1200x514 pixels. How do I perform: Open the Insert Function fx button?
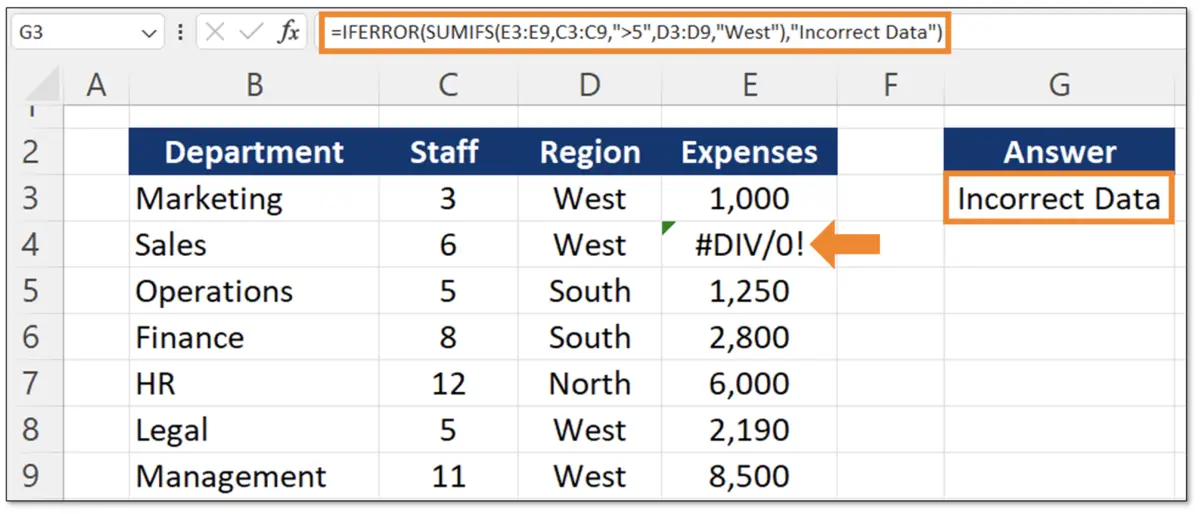tap(288, 32)
